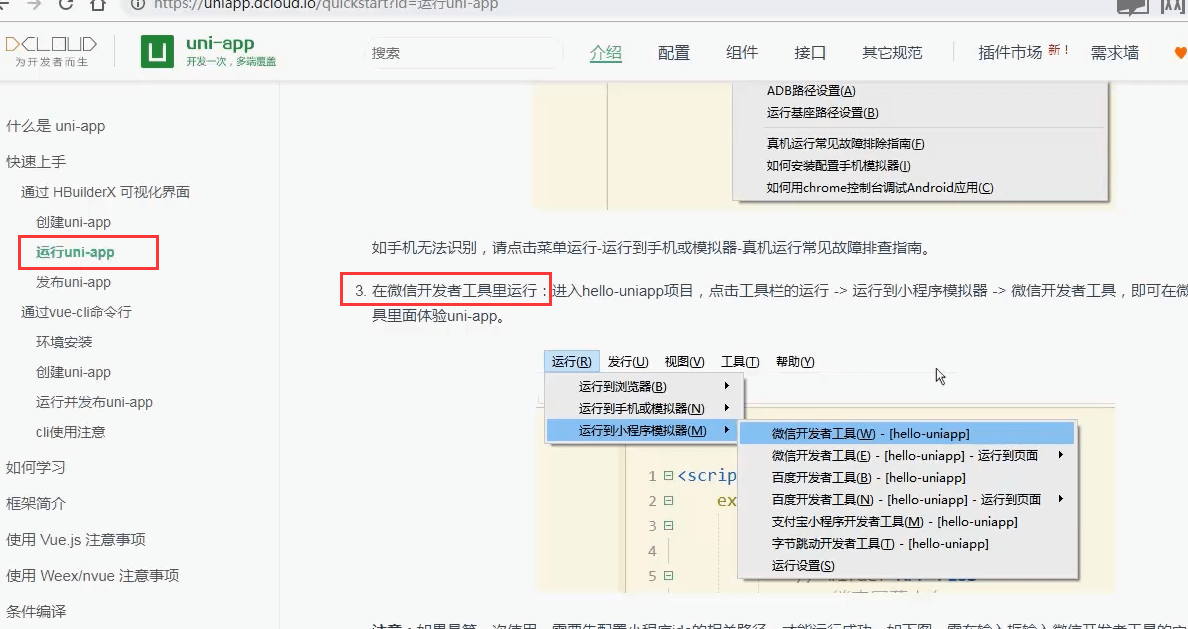Open the 其它规范 nav tab

[x=892, y=53]
